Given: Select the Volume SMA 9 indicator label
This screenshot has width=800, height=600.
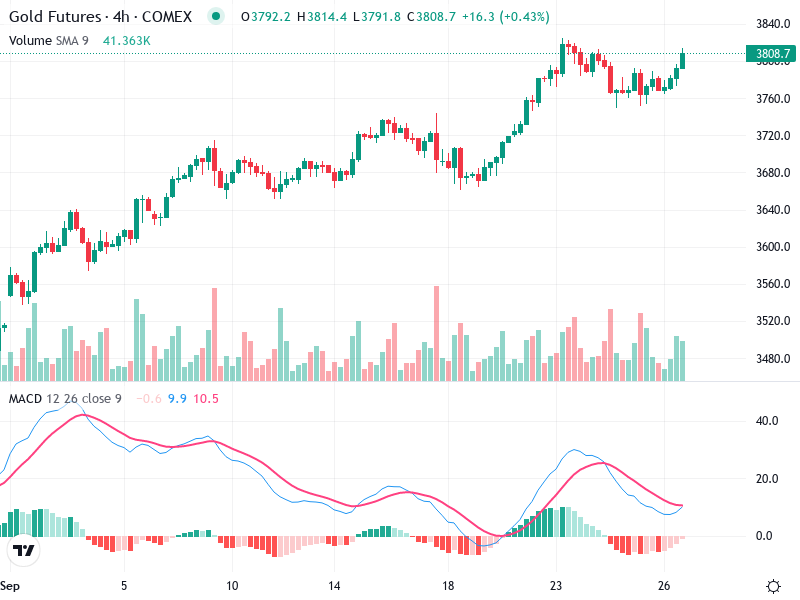Looking at the screenshot, I should point(50,40).
